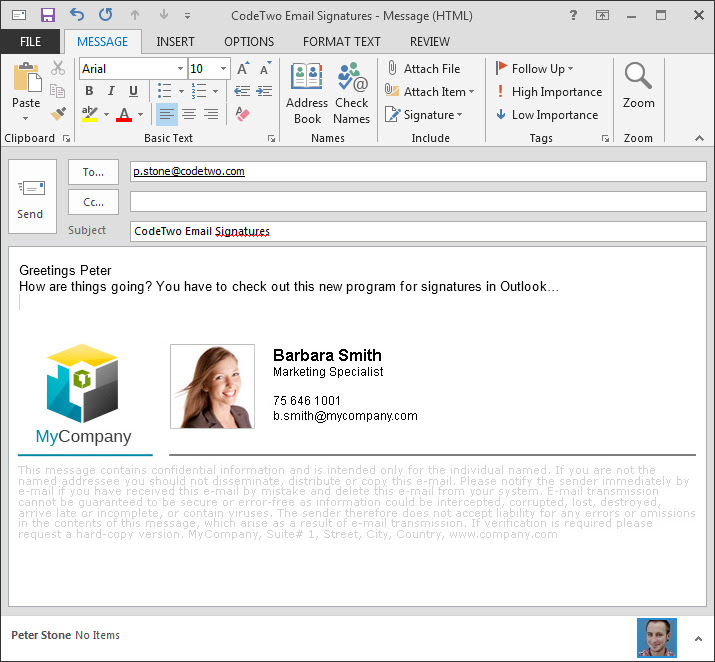
Task: Click into the Cc input field
Action: click(x=418, y=202)
